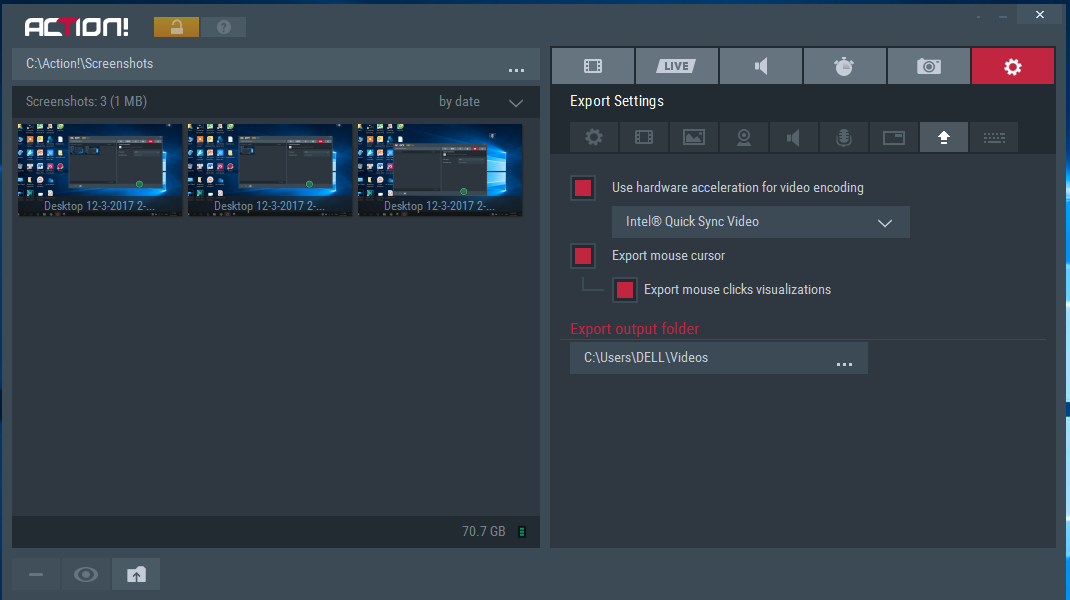This screenshot has width=1070, height=600.
Task: Open the audio recording tab
Action: [761, 66]
